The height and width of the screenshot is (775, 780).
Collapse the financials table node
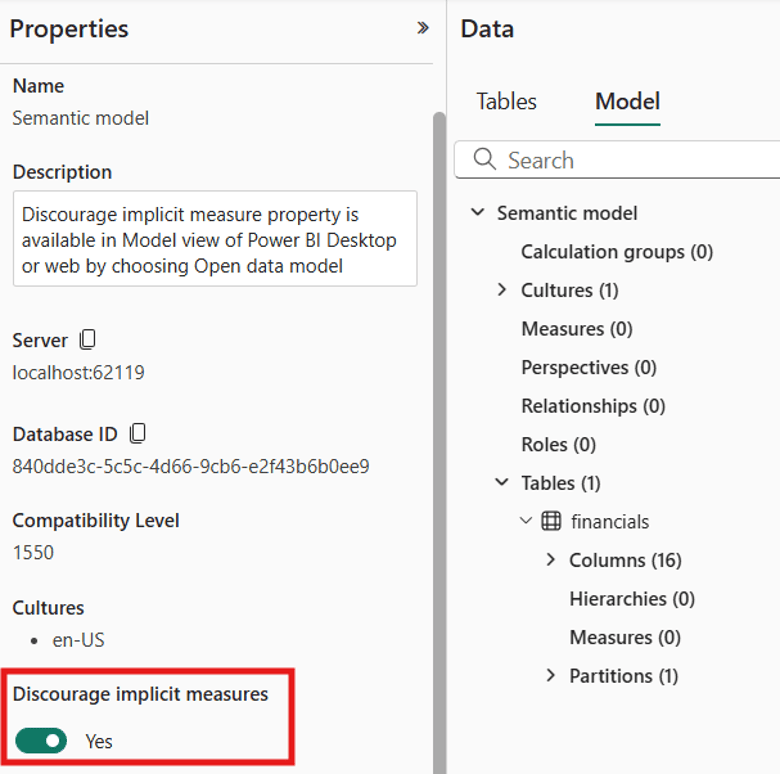coord(526,521)
